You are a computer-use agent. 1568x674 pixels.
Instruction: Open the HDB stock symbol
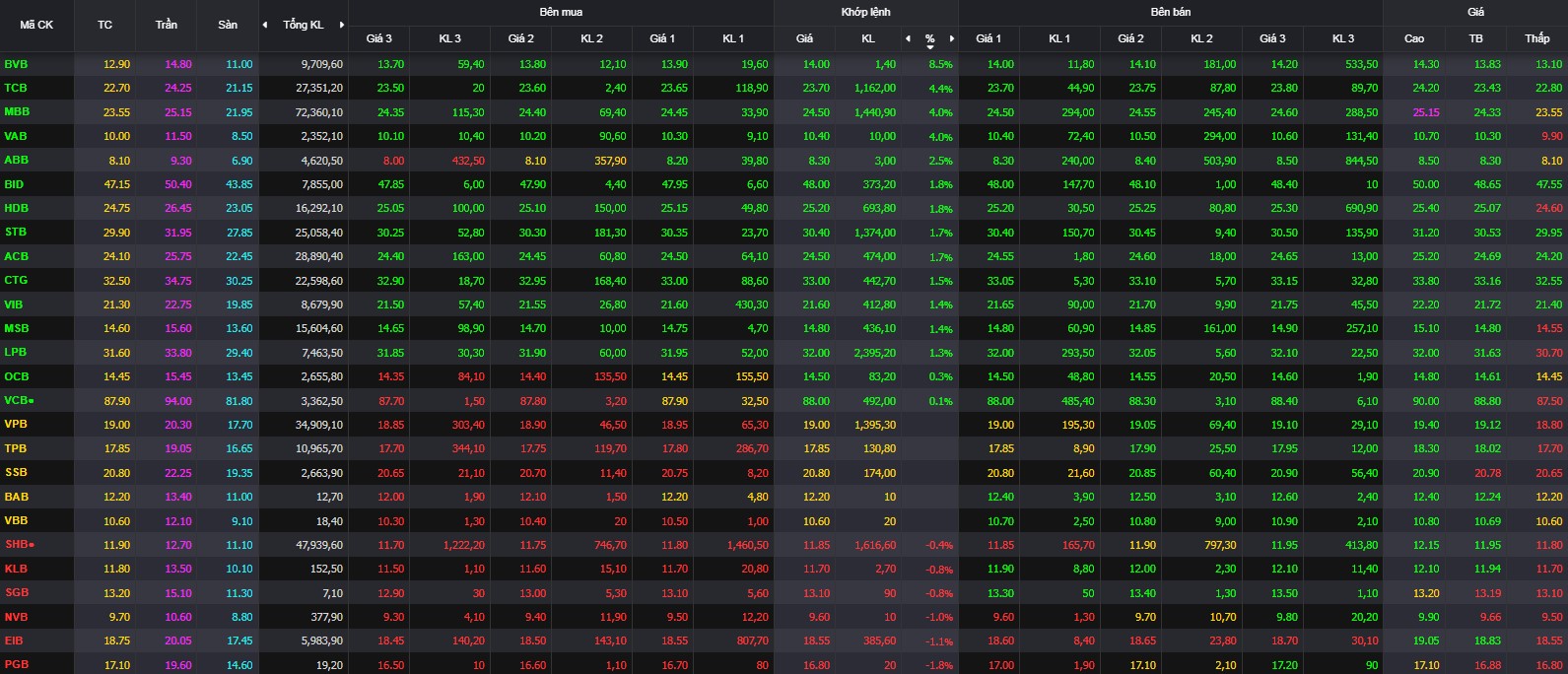click(16, 208)
